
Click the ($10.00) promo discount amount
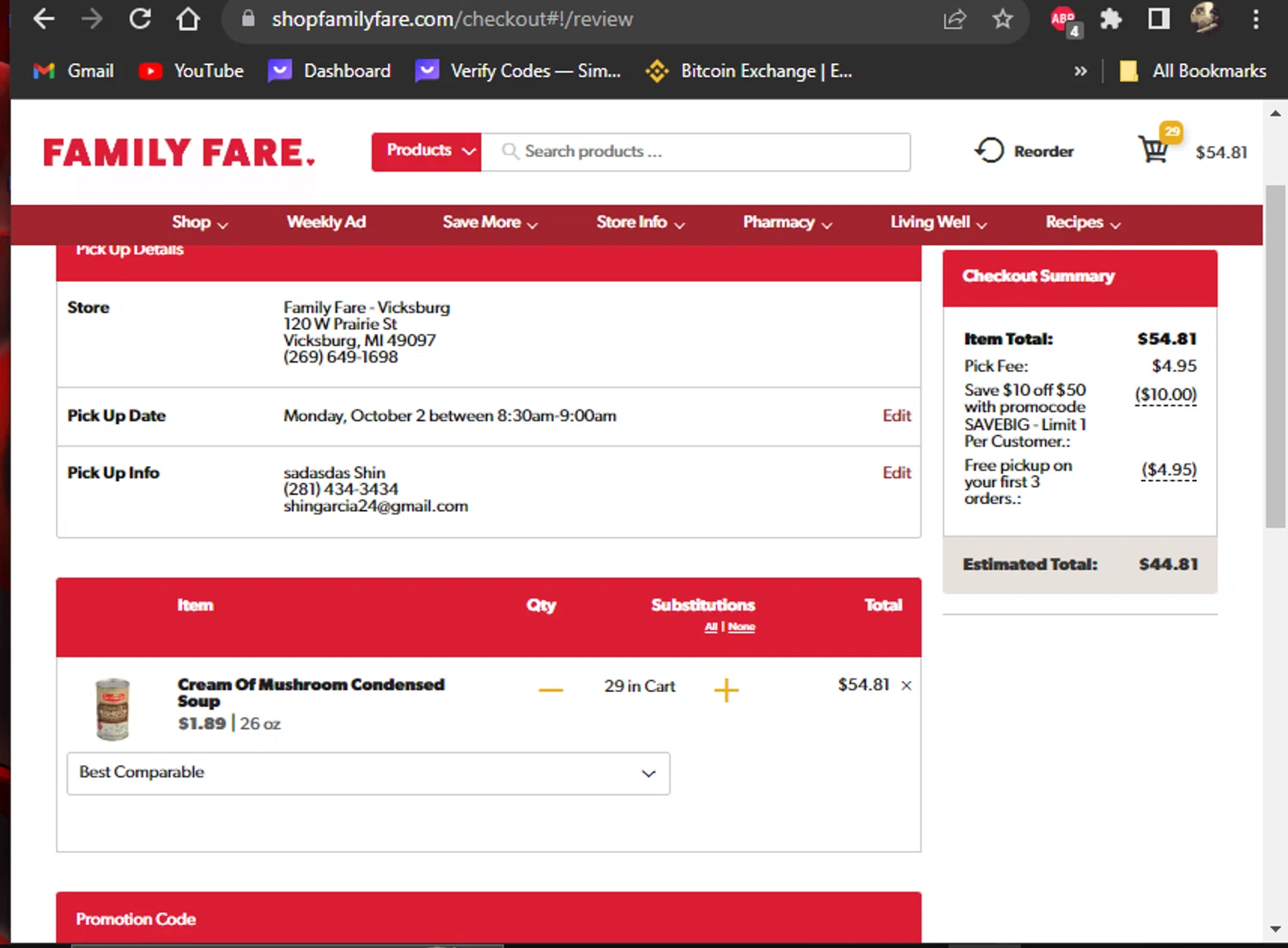[x=1165, y=395]
